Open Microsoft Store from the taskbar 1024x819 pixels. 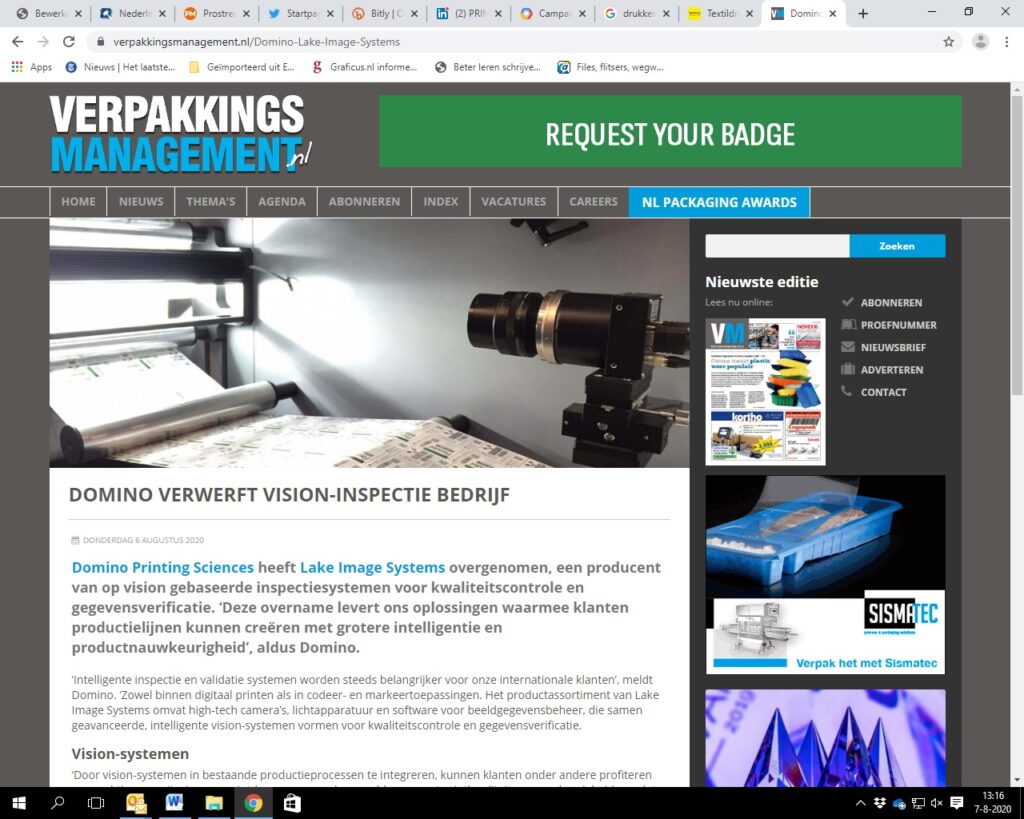[x=292, y=803]
